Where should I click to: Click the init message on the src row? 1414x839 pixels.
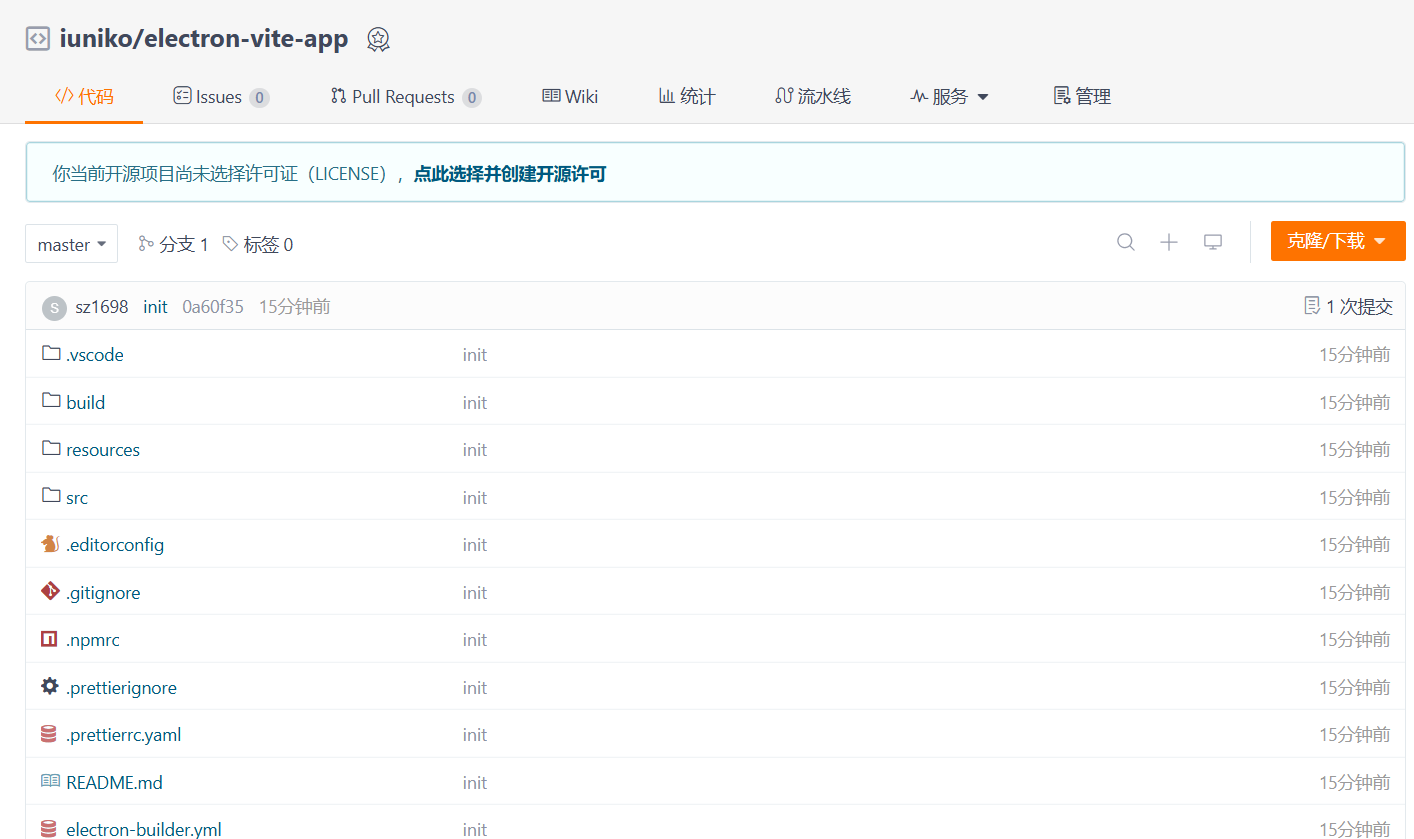click(x=475, y=497)
